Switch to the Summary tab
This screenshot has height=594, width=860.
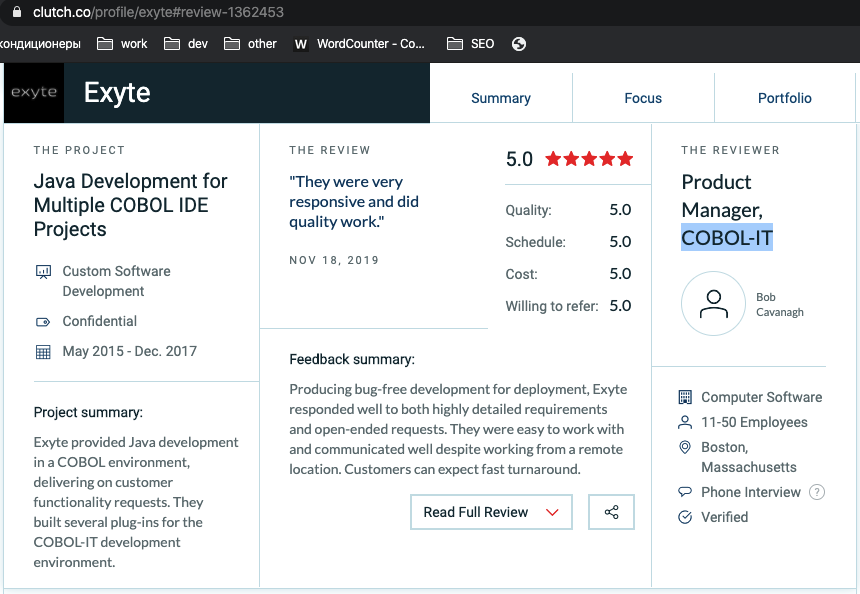tap(501, 98)
